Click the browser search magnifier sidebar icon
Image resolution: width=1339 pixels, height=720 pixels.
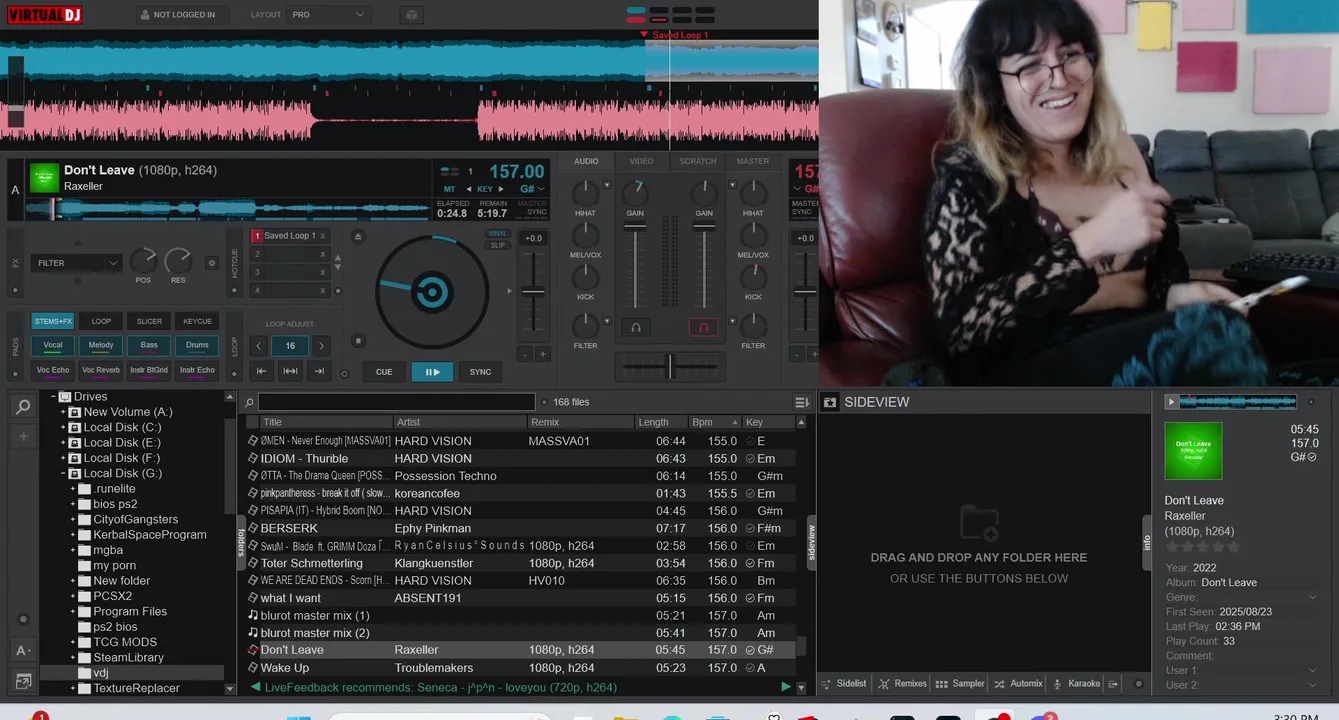click(x=23, y=406)
